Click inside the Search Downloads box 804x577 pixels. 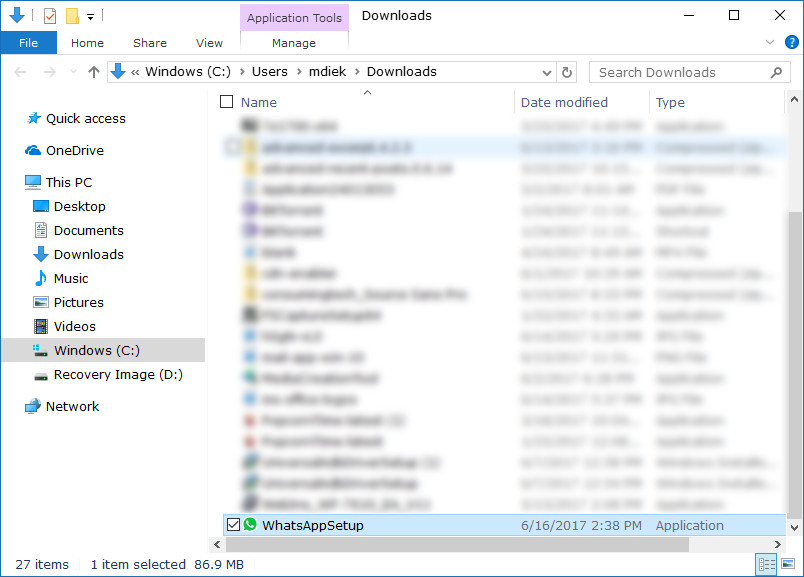click(670, 71)
